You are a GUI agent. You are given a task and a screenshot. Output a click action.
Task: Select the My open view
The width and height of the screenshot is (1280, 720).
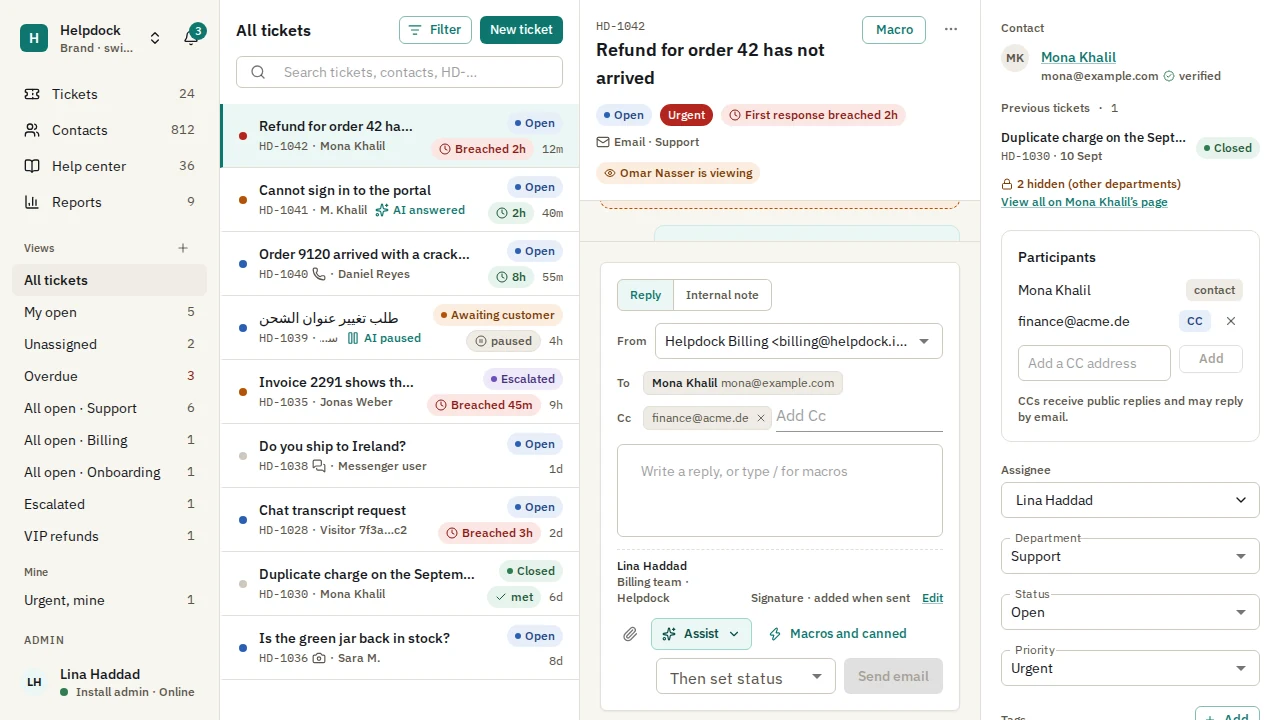point(109,312)
